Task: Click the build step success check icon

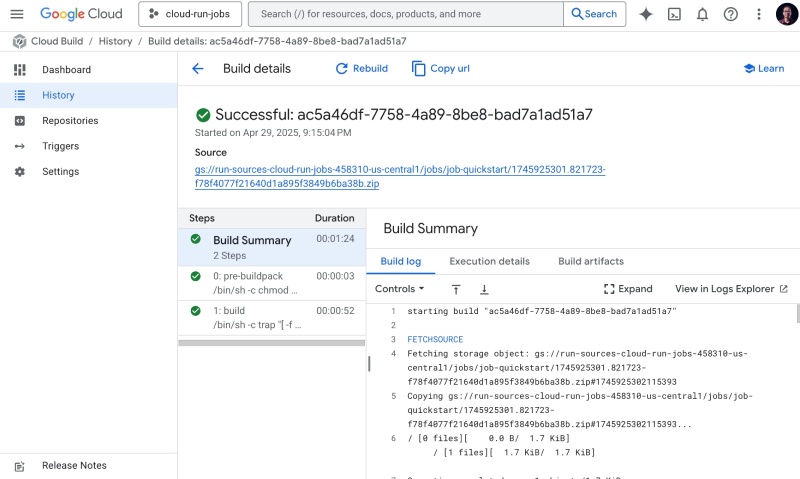Action: point(195,311)
